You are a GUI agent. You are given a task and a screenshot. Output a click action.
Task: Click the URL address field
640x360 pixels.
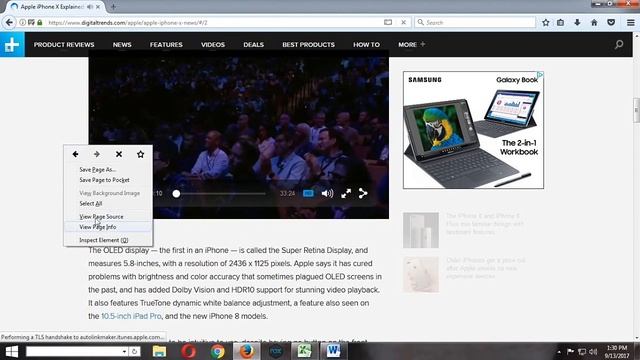pos(212,22)
